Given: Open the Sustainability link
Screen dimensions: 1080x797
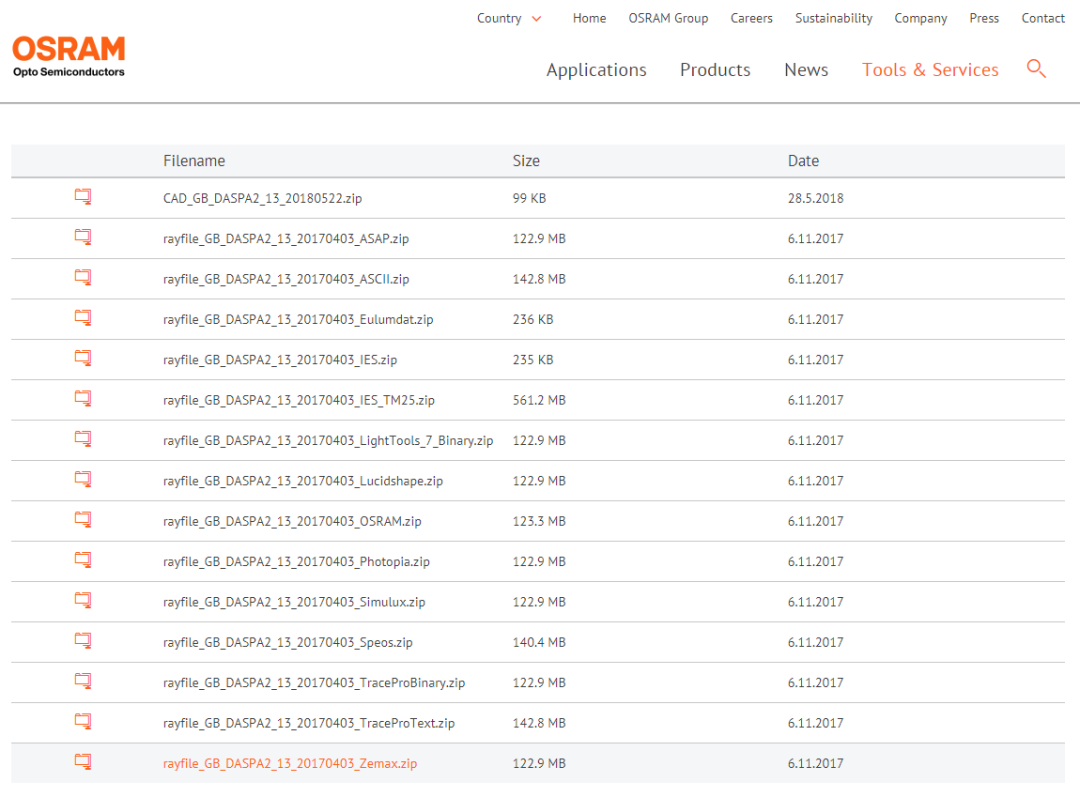Looking at the screenshot, I should pos(833,18).
